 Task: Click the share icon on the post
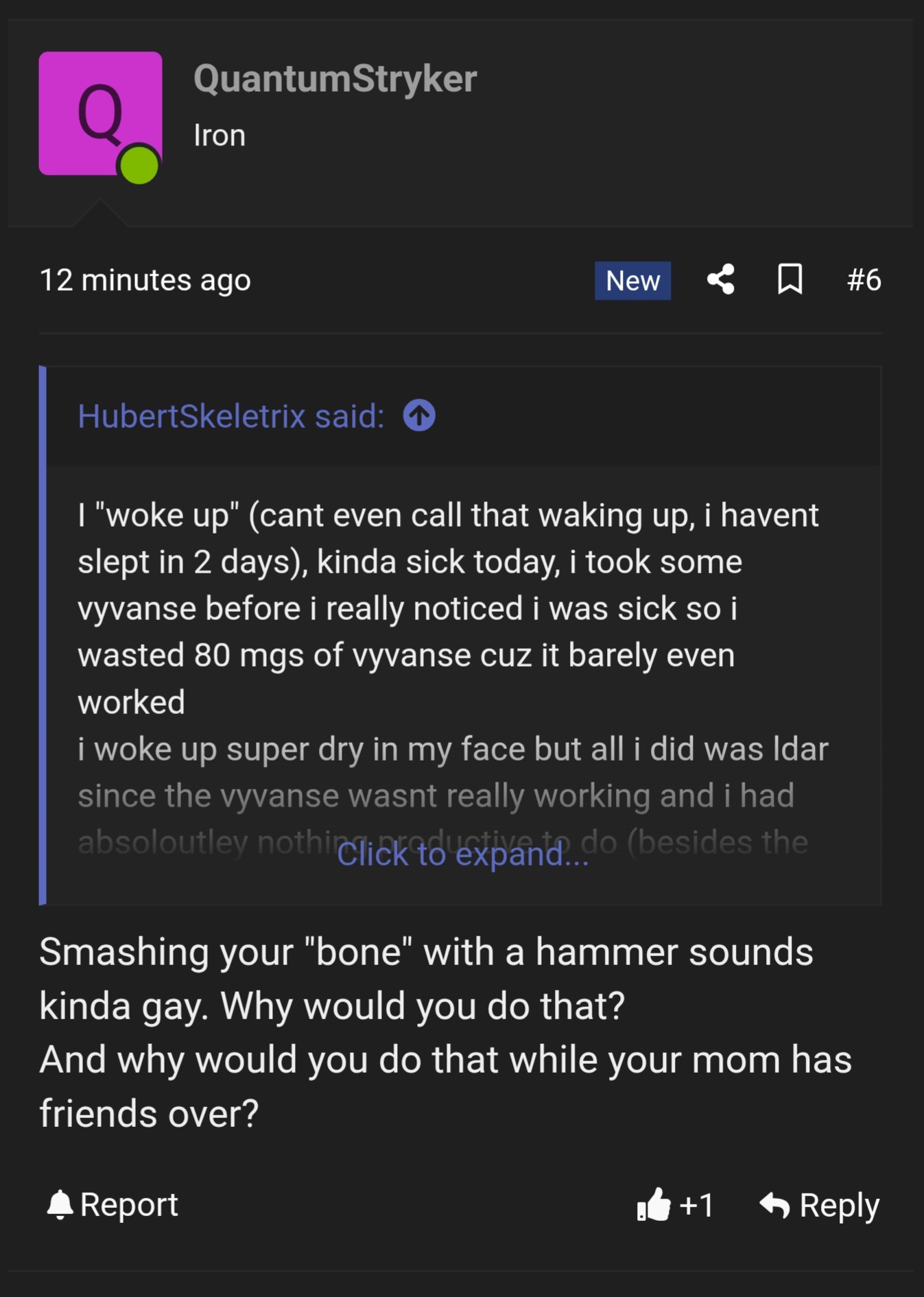(x=720, y=280)
